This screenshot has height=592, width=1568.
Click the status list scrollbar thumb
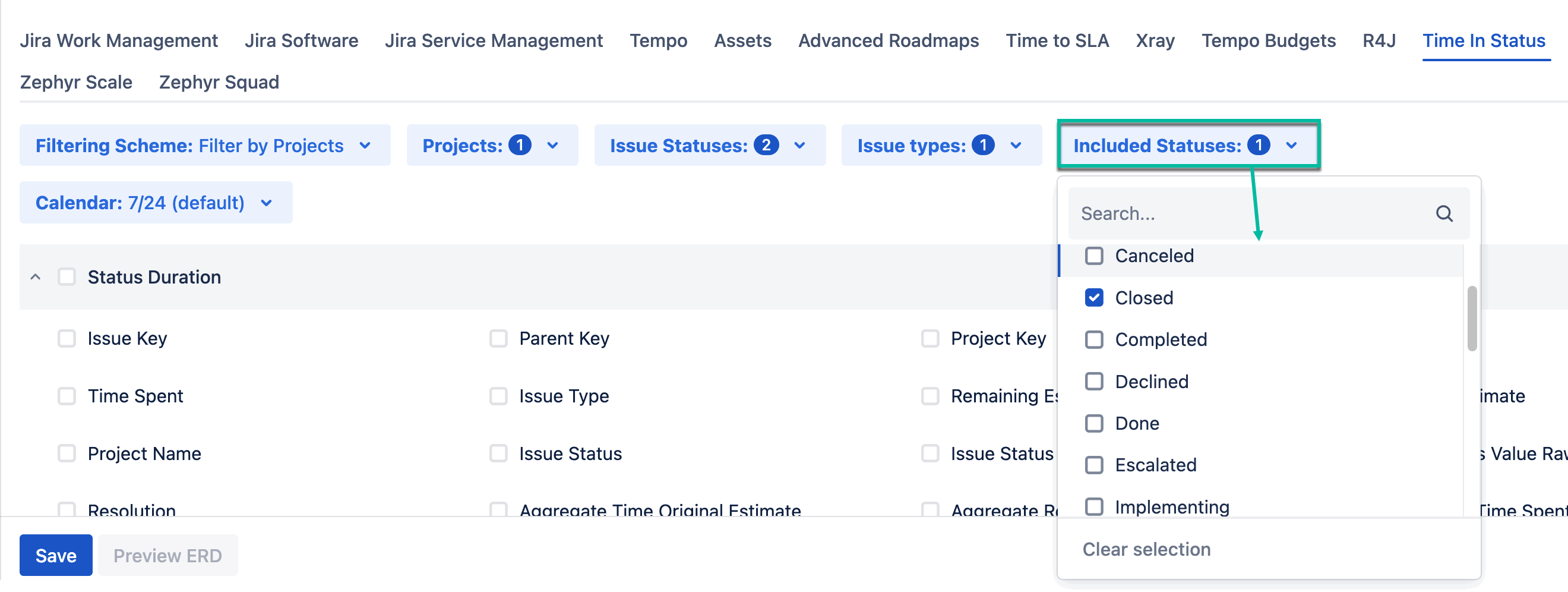tap(1471, 319)
